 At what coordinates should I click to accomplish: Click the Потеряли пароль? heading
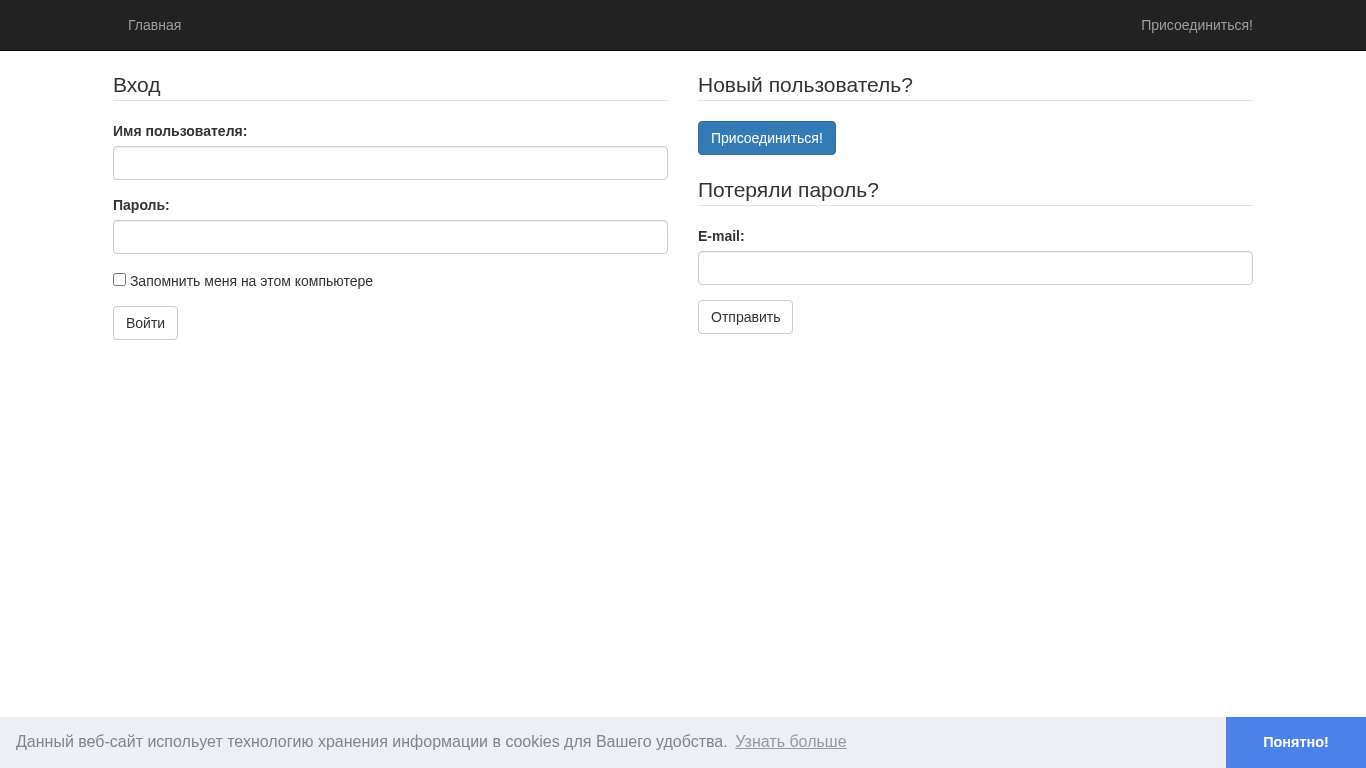(788, 190)
